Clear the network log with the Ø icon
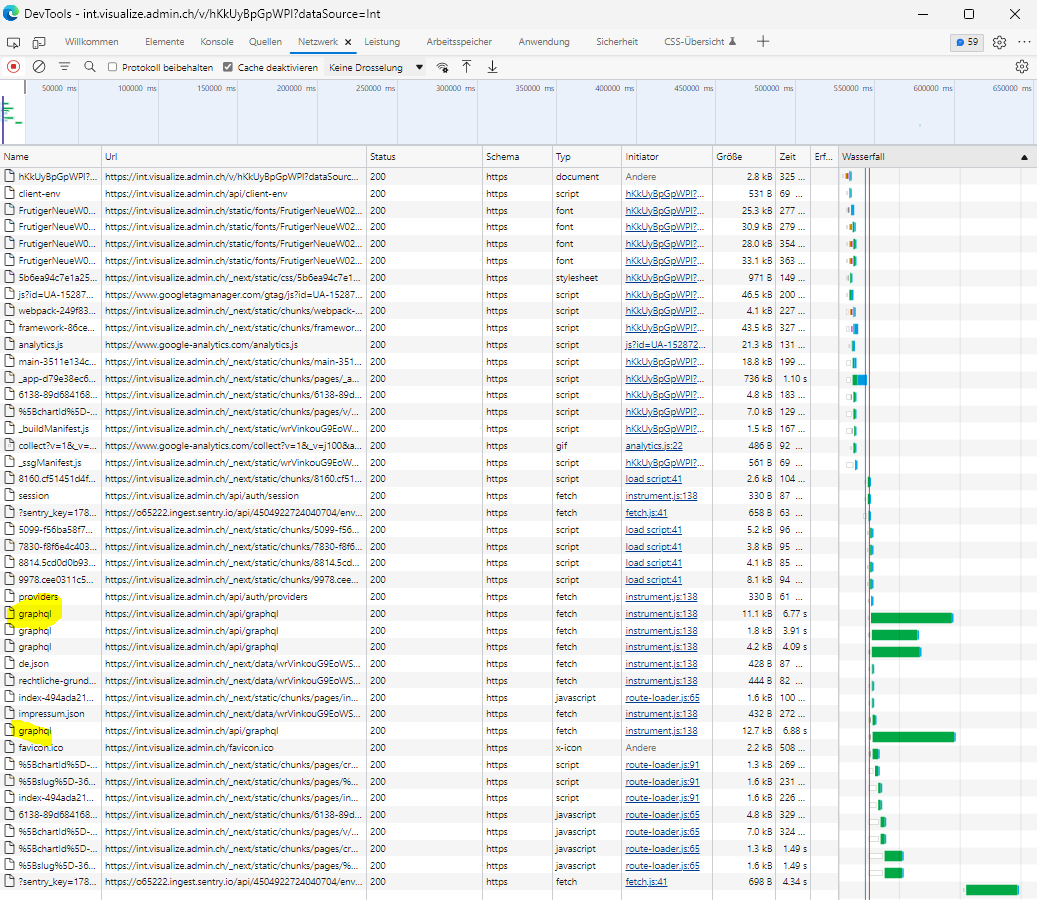This screenshot has width=1037, height=900. tap(37, 67)
